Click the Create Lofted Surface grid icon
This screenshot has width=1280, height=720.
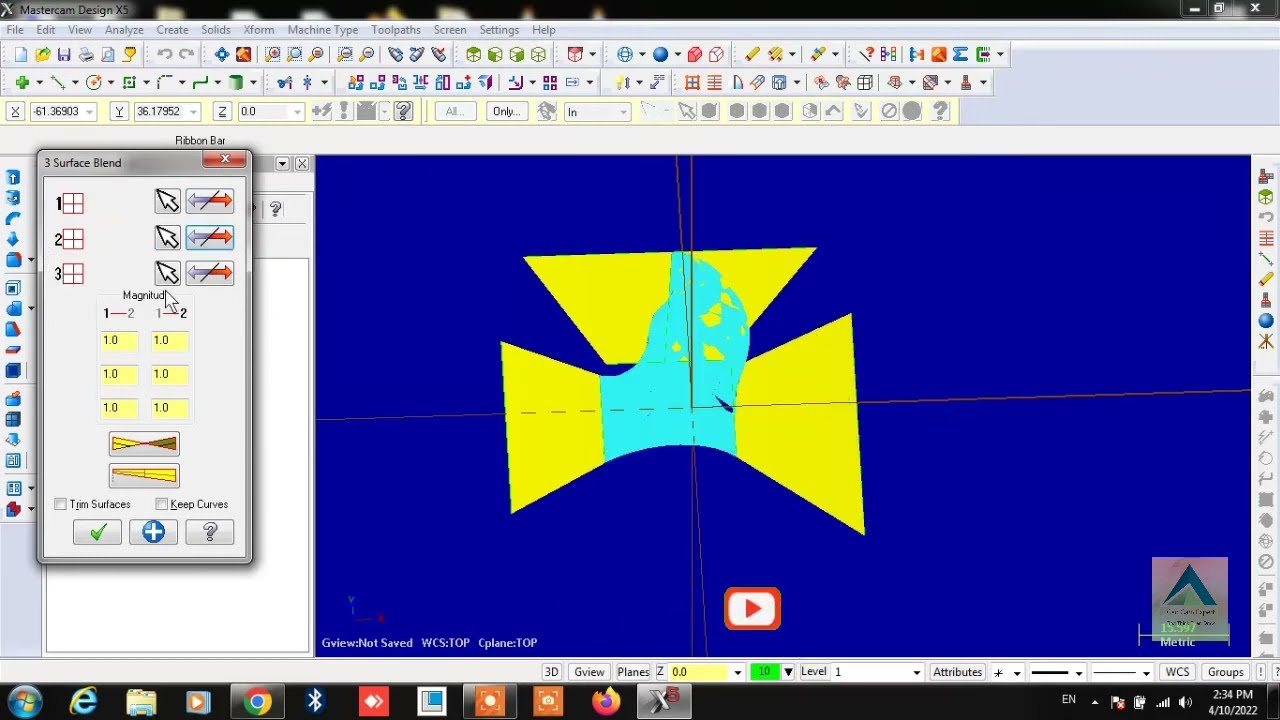coord(692,82)
